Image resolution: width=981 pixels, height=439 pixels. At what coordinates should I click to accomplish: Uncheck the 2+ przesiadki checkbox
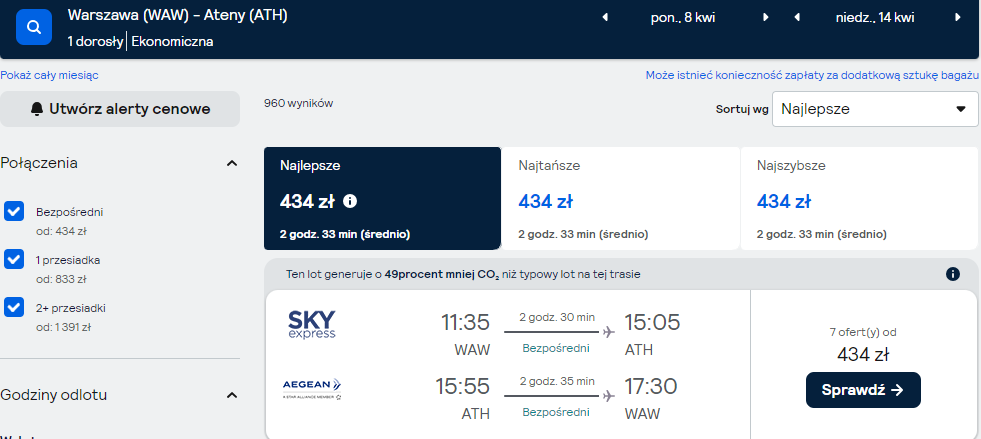[14, 307]
